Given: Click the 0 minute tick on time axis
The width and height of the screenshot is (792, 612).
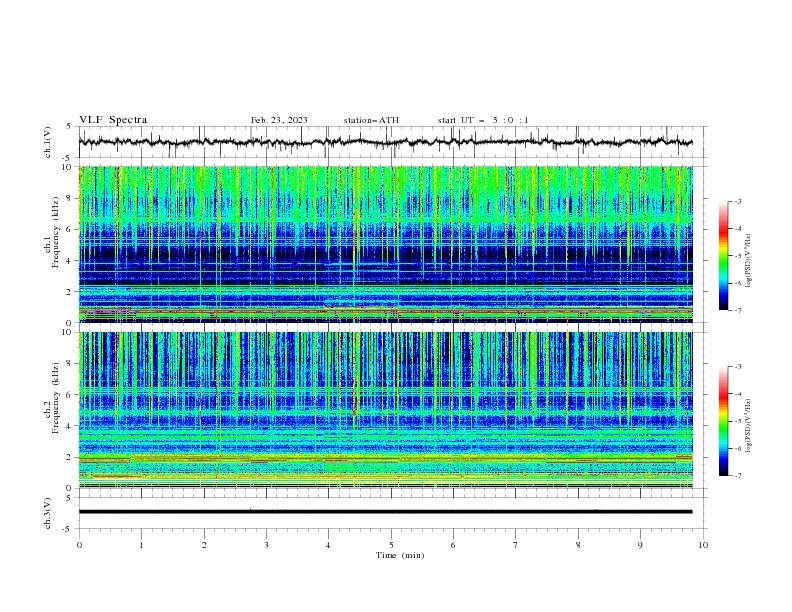Looking at the screenshot, I should point(79,545).
